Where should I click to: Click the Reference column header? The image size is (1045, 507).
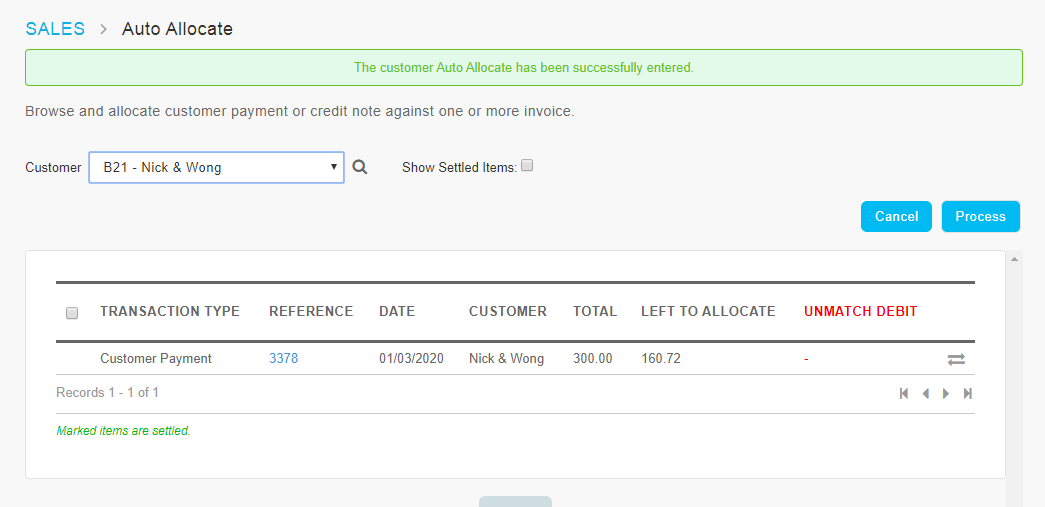point(311,311)
